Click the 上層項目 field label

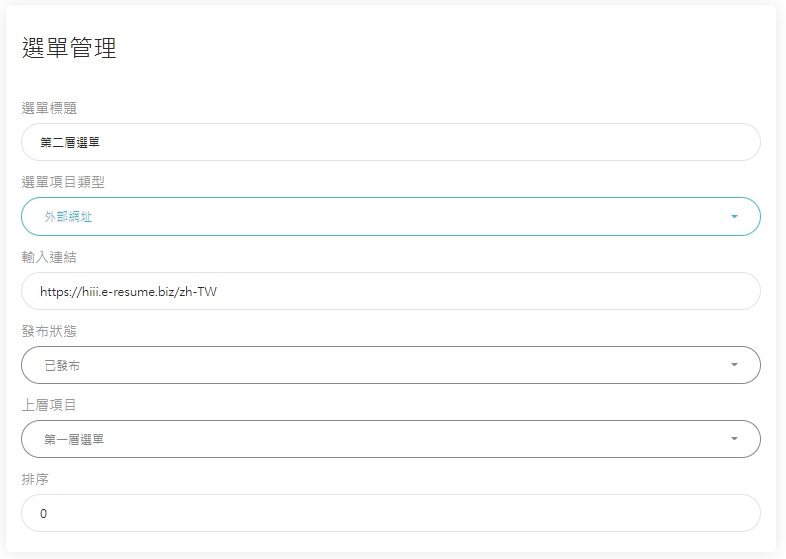[x=51, y=405]
